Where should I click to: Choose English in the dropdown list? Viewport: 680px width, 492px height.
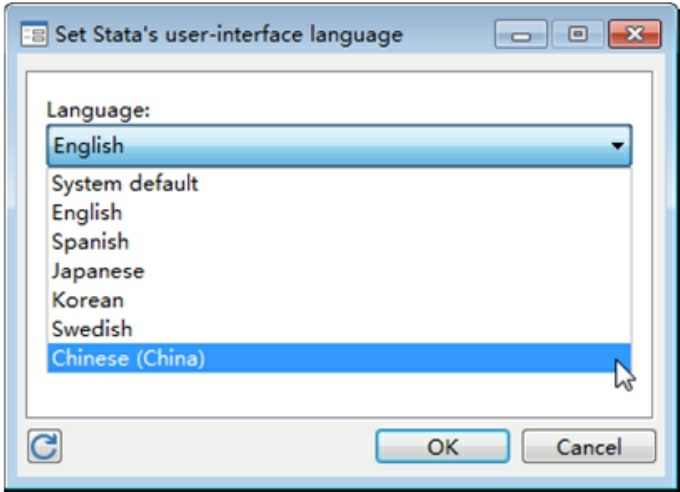(339, 213)
